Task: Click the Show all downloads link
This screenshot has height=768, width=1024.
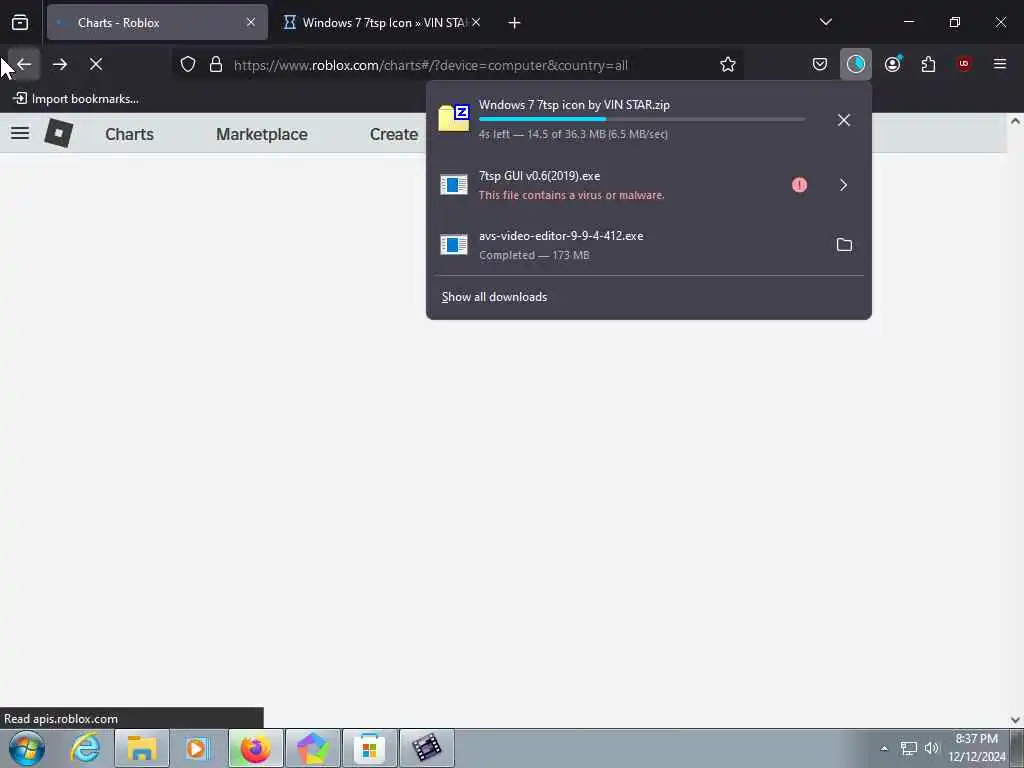Action: 494,297
